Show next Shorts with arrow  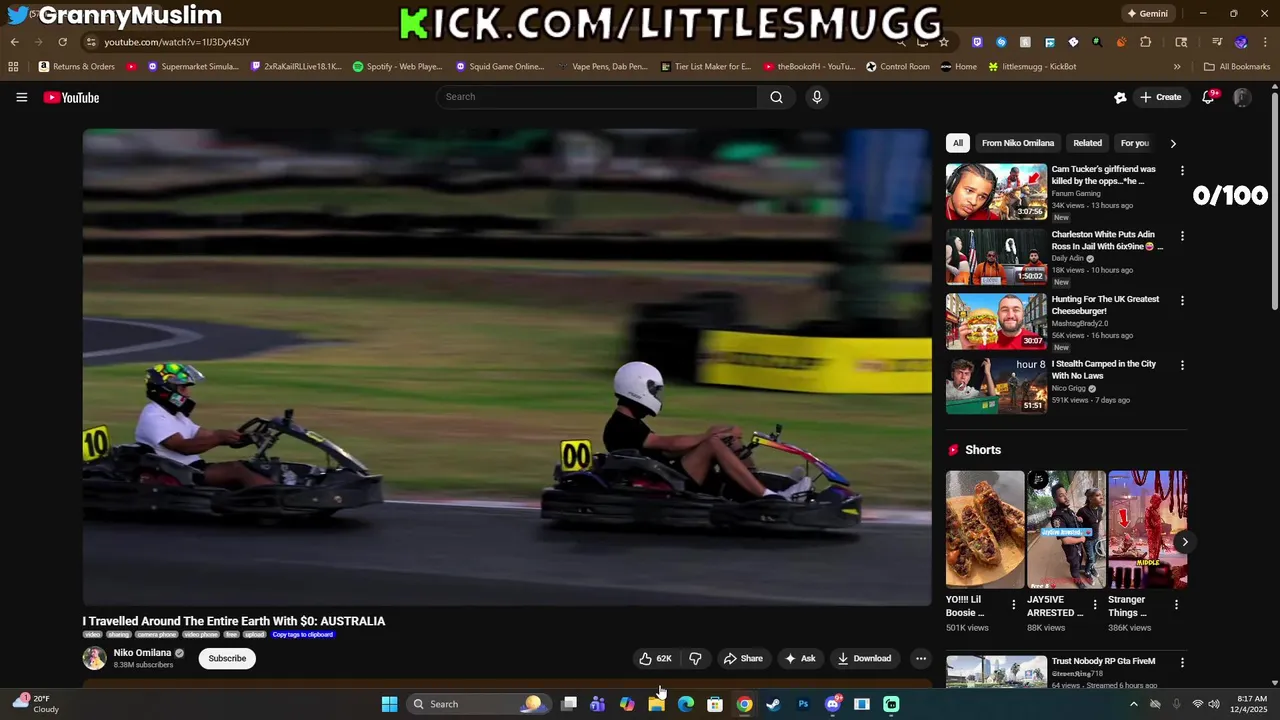(1184, 542)
